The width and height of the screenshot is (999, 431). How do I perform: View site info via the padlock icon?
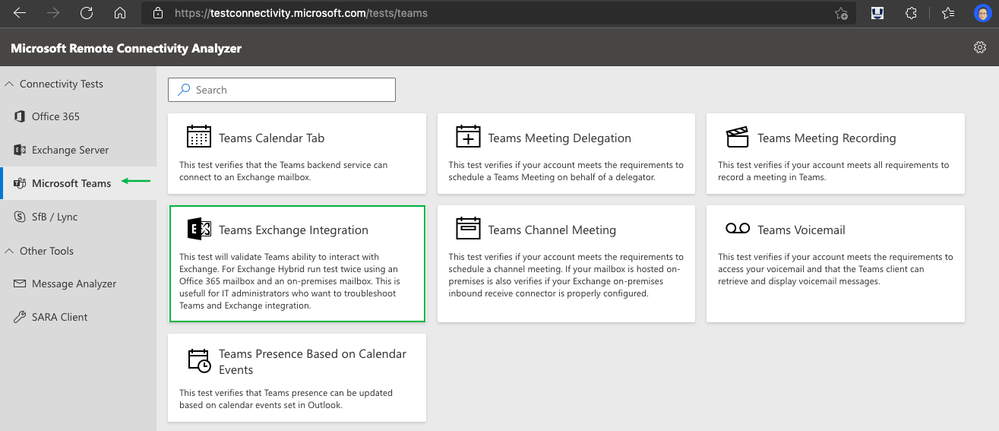pos(159,13)
